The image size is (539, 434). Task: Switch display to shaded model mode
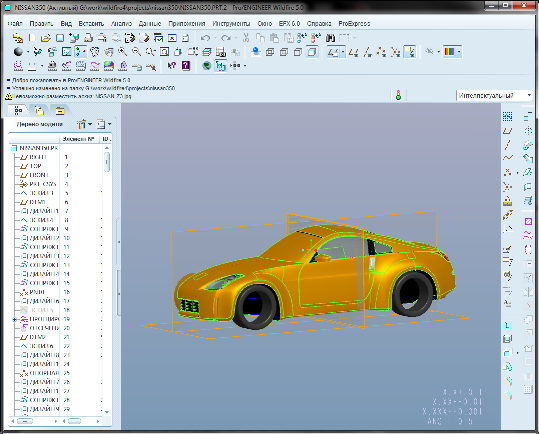[x=312, y=52]
